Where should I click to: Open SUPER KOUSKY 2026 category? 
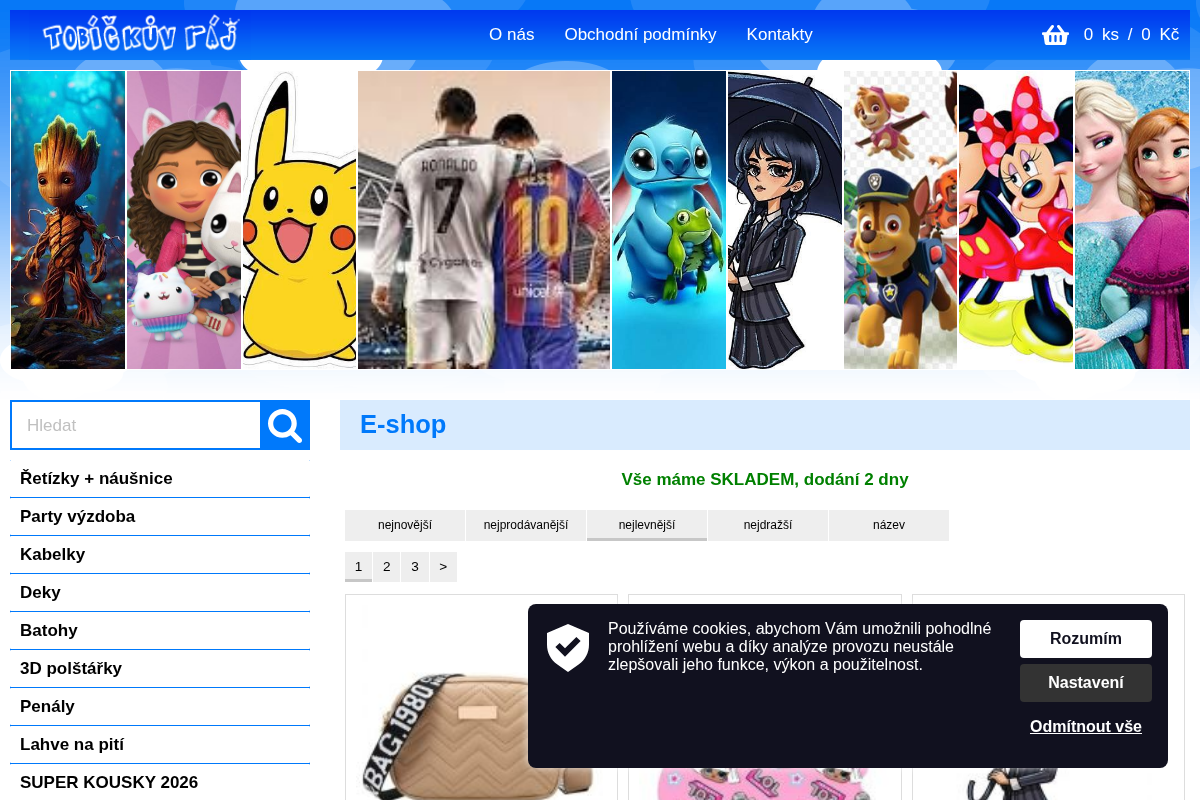[x=160, y=783]
